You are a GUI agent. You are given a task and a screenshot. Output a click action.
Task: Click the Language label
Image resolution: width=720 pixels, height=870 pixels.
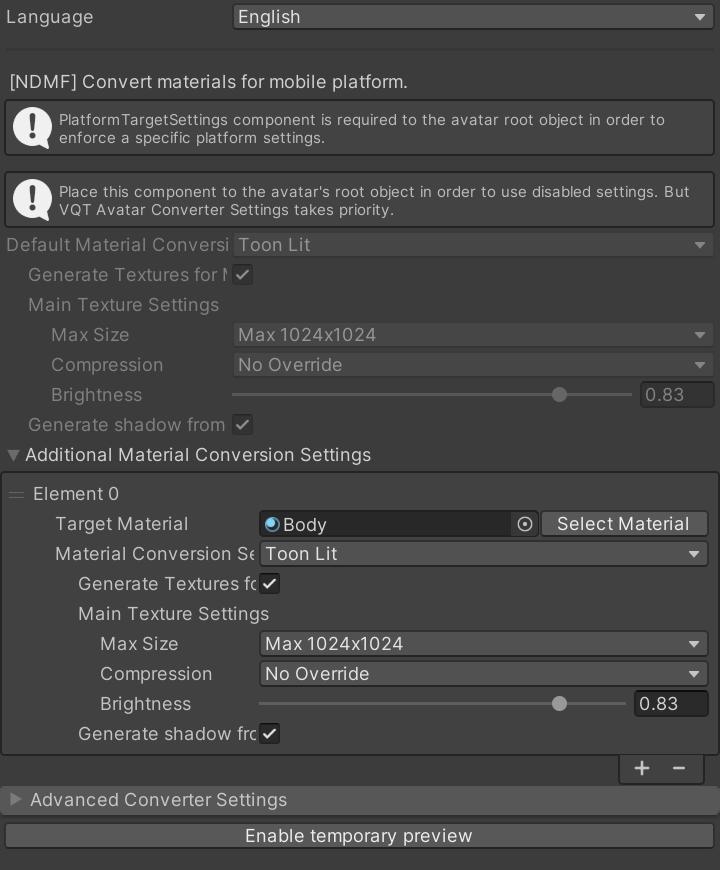(x=49, y=17)
